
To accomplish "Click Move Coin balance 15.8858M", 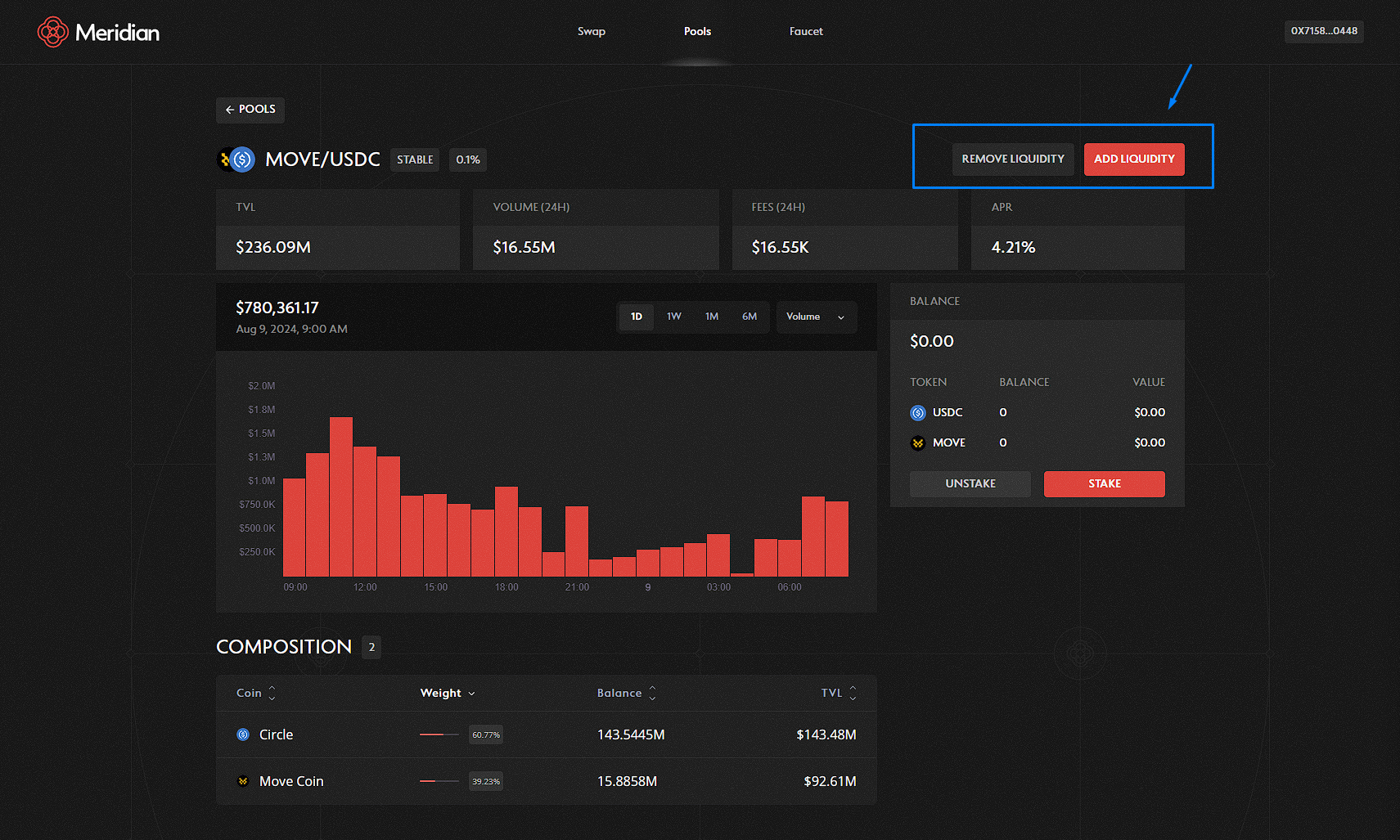I will click(627, 781).
